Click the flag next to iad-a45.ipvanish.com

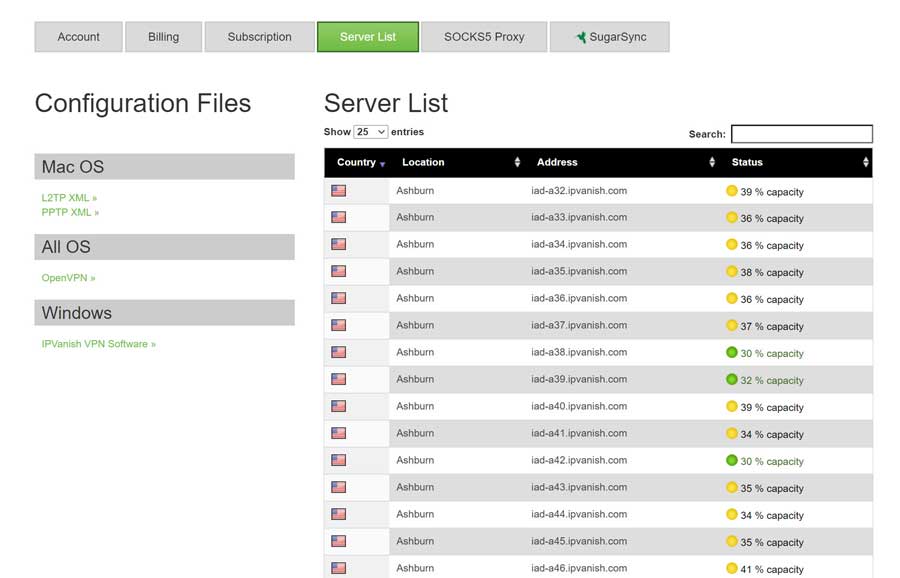339,541
